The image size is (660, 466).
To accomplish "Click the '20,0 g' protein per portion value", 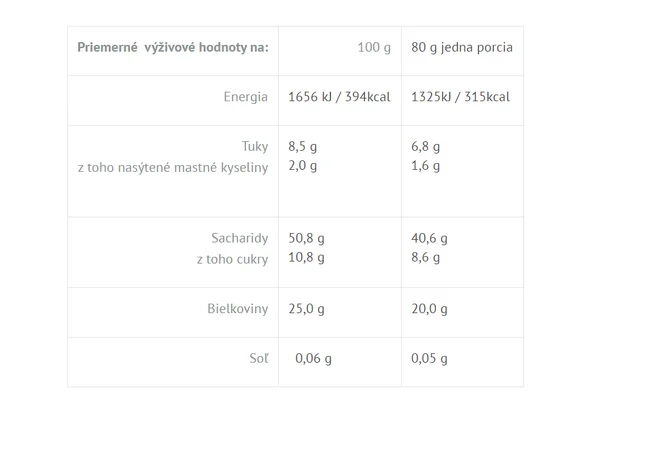I will click(429, 309).
